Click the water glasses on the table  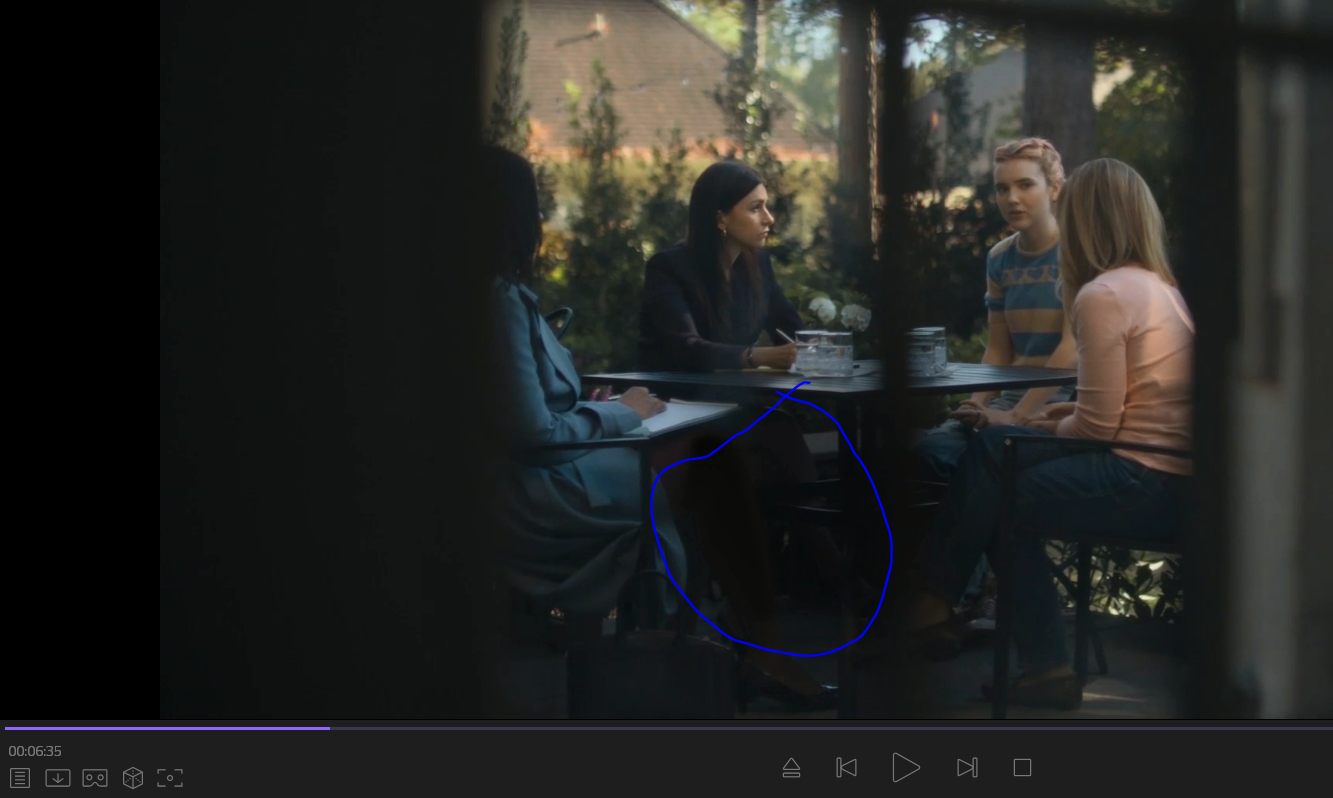pos(825,353)
